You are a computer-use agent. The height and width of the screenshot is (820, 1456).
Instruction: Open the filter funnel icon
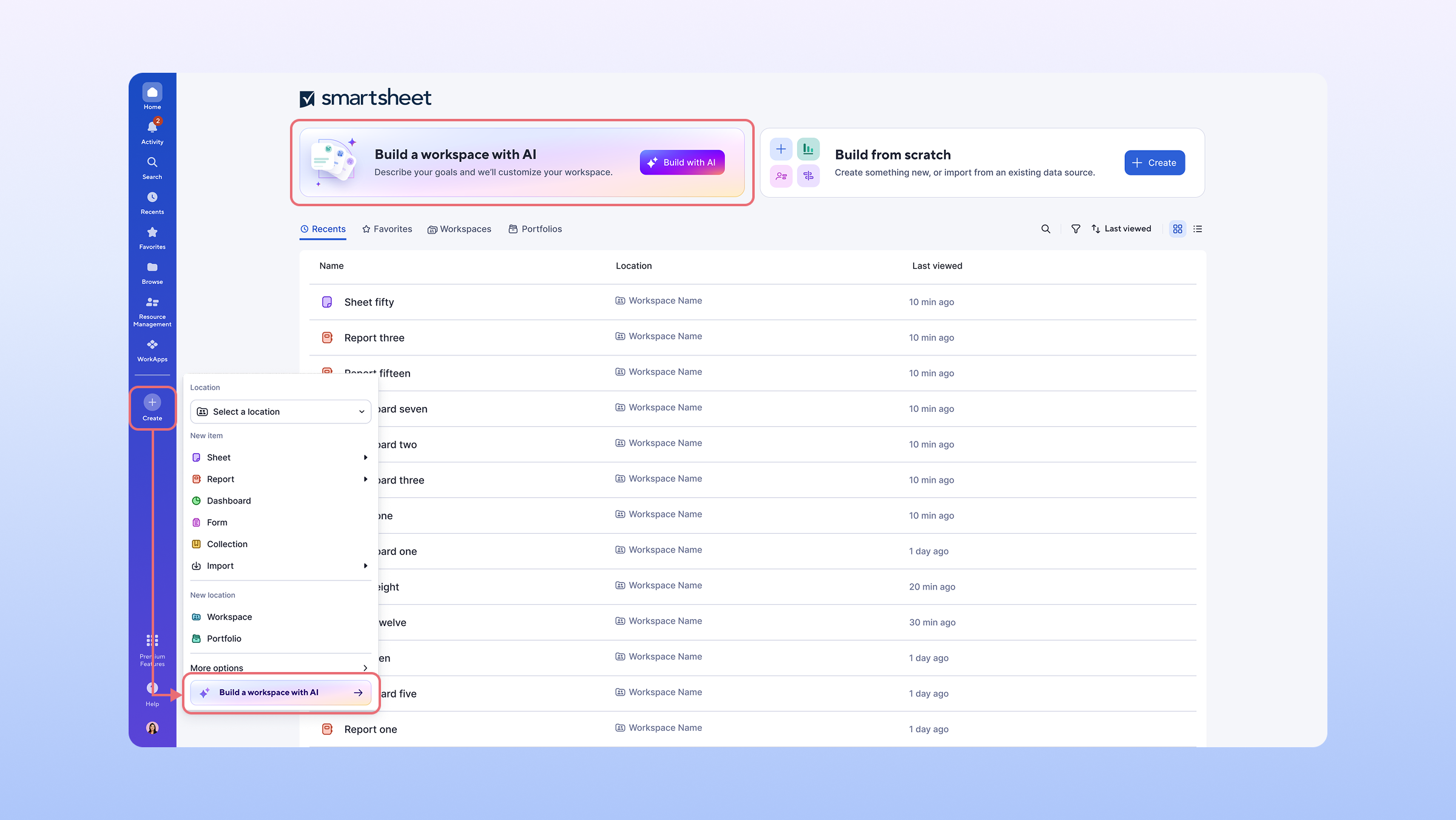(x=1076, y=229)
